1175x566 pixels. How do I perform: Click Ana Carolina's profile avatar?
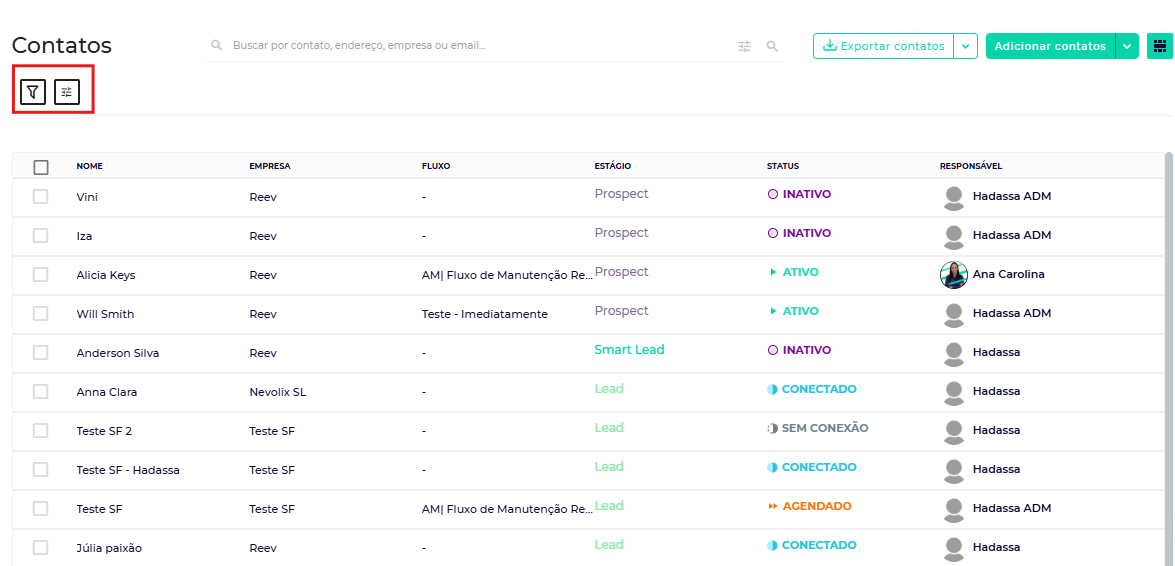tap(954, 274)
